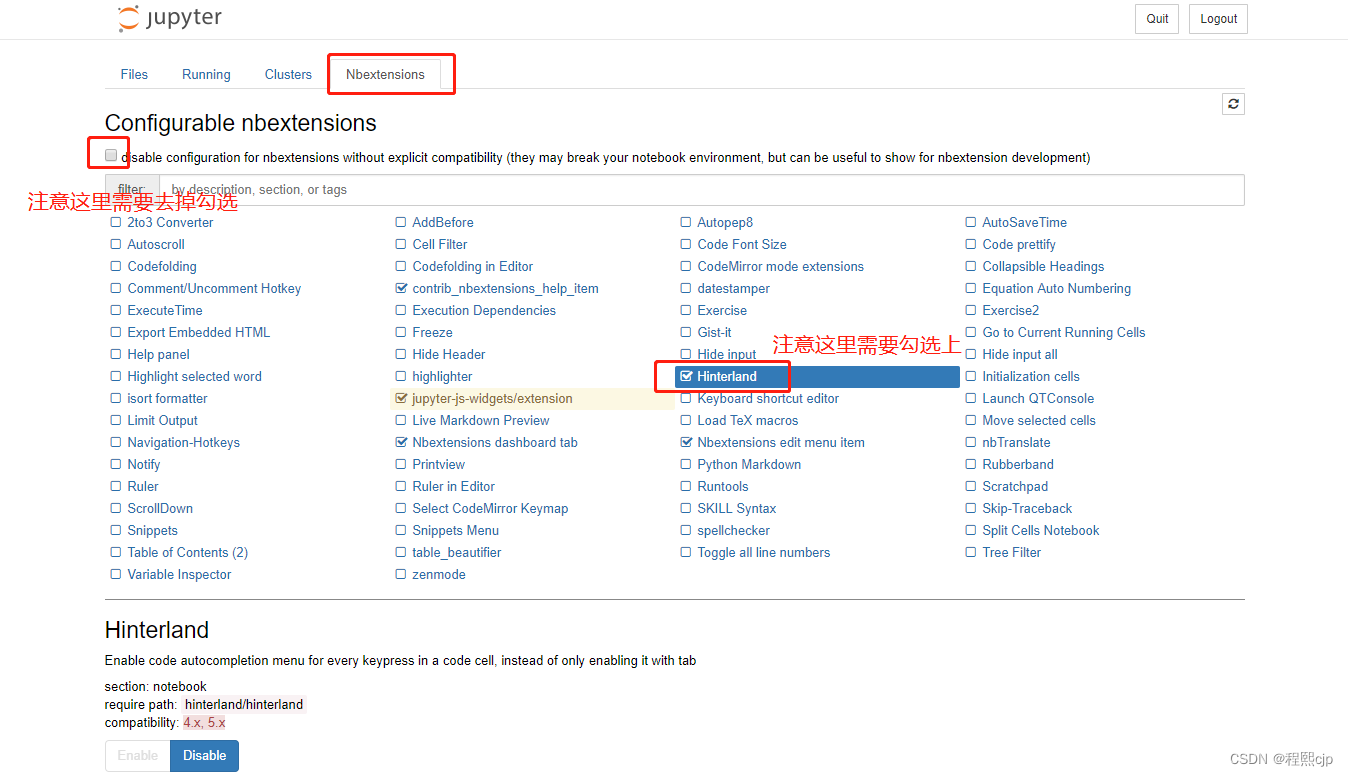1348x776 pixels.
Task: Select the Navigation-Hotkeys extension
Action: pos(183,442)
